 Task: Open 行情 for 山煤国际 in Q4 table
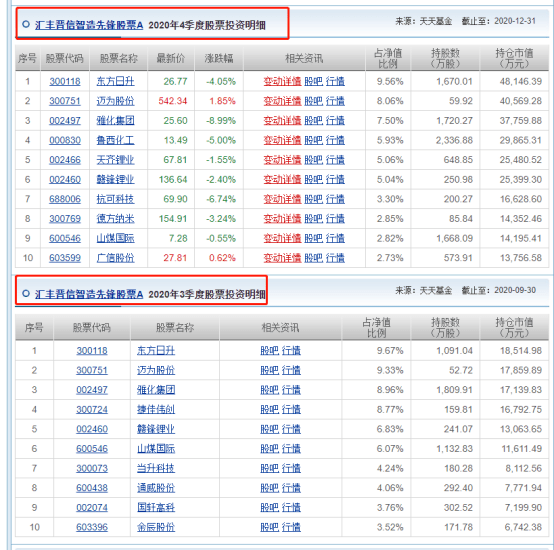point(335,238)
